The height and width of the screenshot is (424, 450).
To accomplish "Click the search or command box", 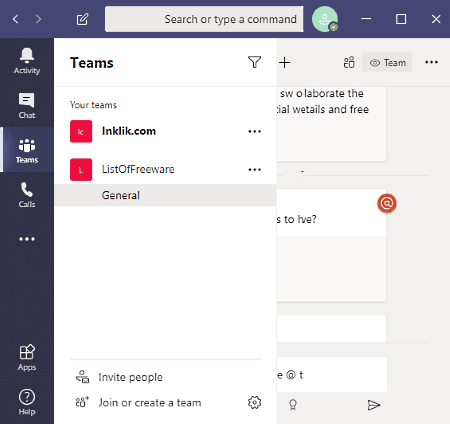I will pyautogui.click(x=204, y=19).
